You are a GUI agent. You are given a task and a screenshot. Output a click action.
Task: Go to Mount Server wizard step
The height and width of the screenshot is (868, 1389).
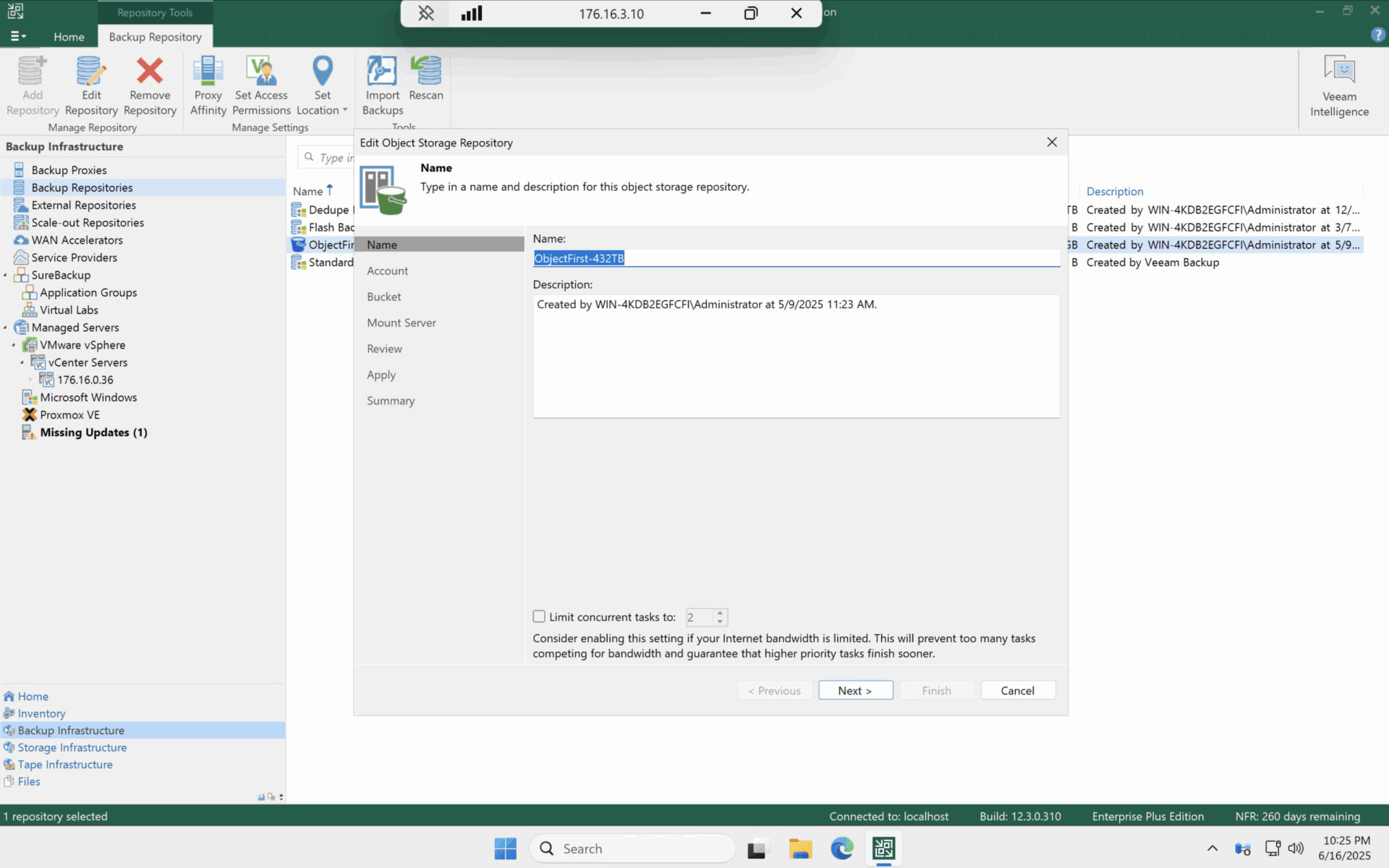click(401, 323)
